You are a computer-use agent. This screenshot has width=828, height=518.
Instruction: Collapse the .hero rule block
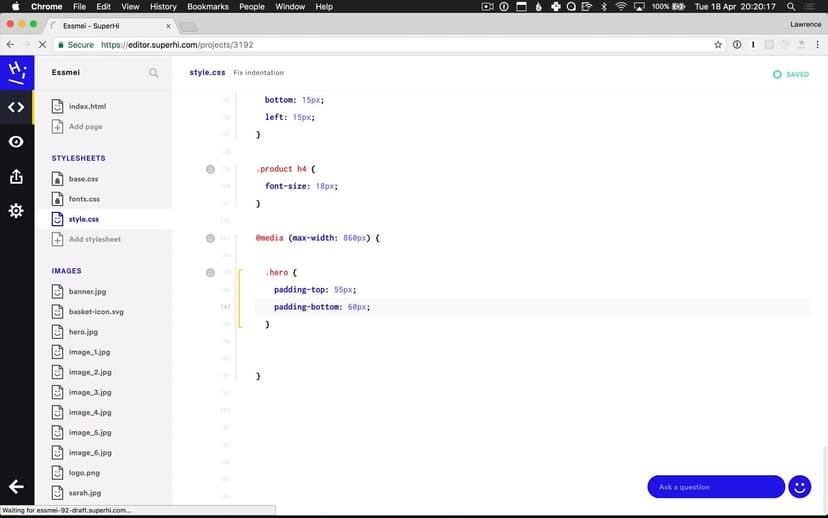(x=210, y=273)
